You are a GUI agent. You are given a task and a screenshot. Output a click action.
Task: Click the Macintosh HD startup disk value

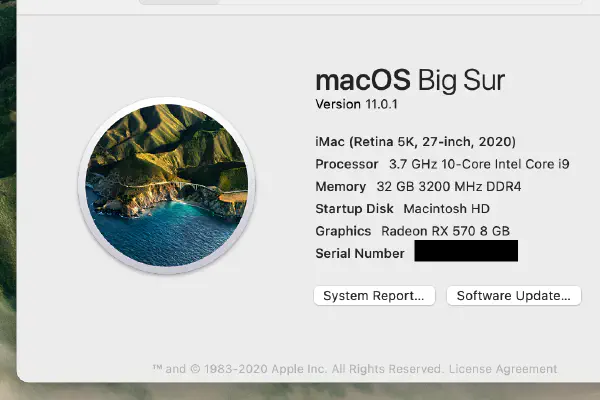tap(447, 209)
